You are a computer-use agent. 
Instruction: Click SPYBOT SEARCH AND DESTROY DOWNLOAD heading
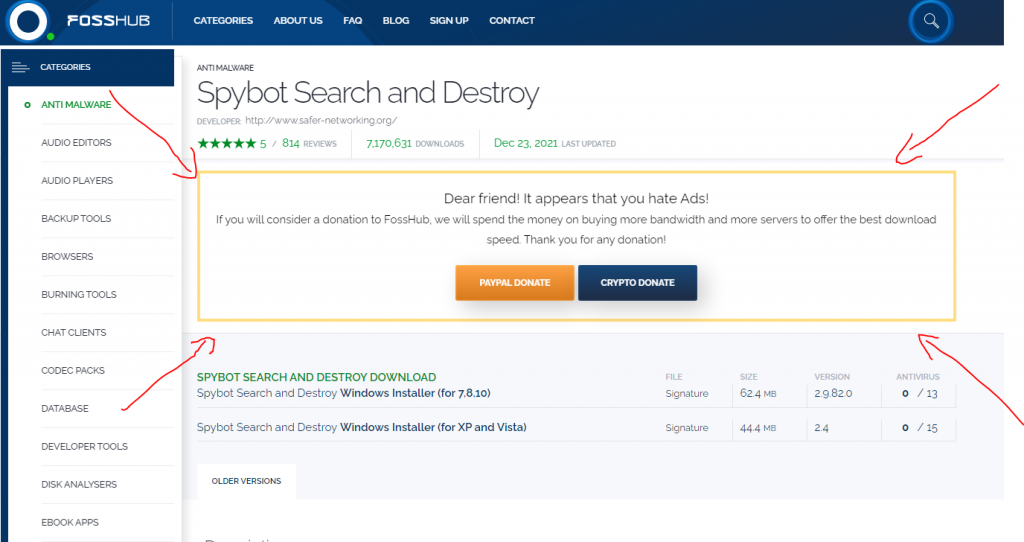[x=316, y=377]
